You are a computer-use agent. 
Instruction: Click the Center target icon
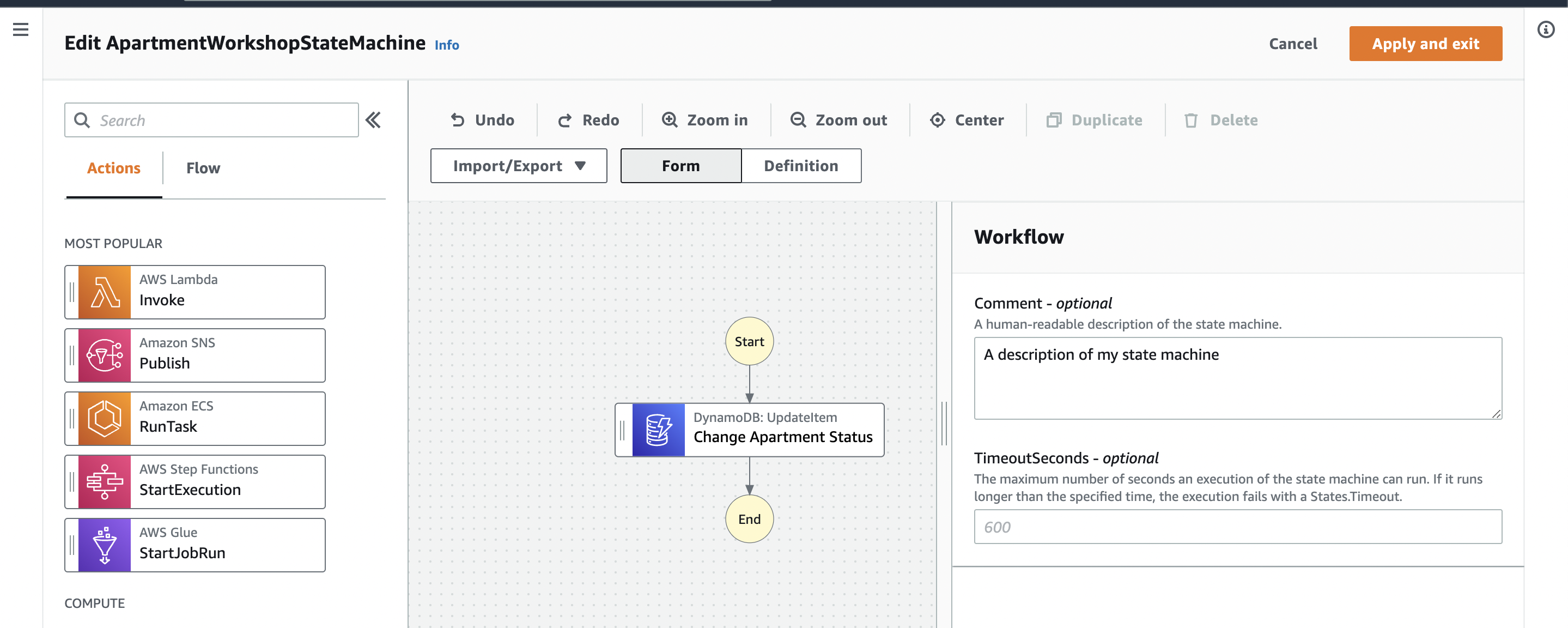(938, 120)
